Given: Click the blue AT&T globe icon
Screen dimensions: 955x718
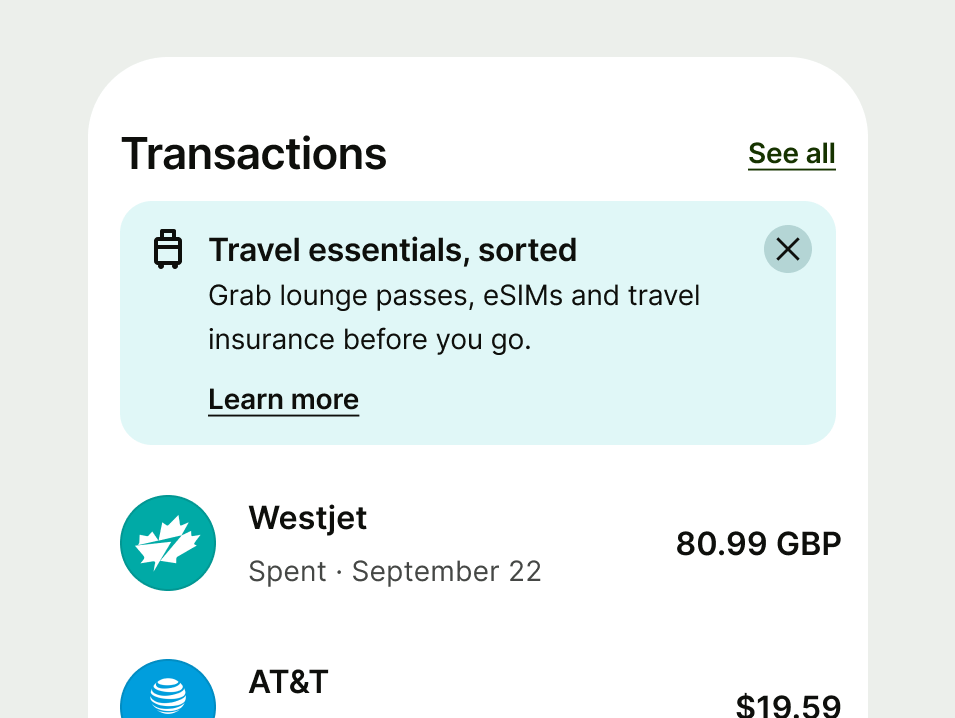Looking at the screenshot, I should pyautogui.click(x=168, y=690).
